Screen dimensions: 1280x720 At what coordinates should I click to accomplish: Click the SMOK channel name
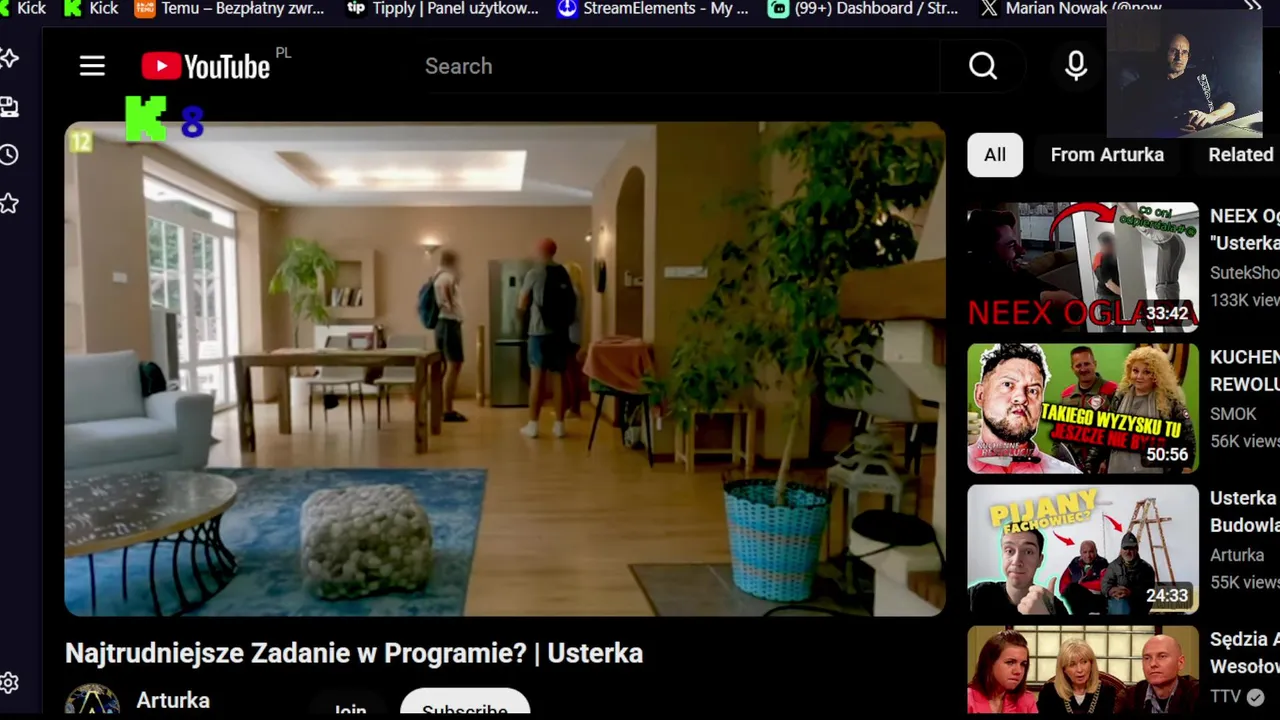coord(1233,414)
